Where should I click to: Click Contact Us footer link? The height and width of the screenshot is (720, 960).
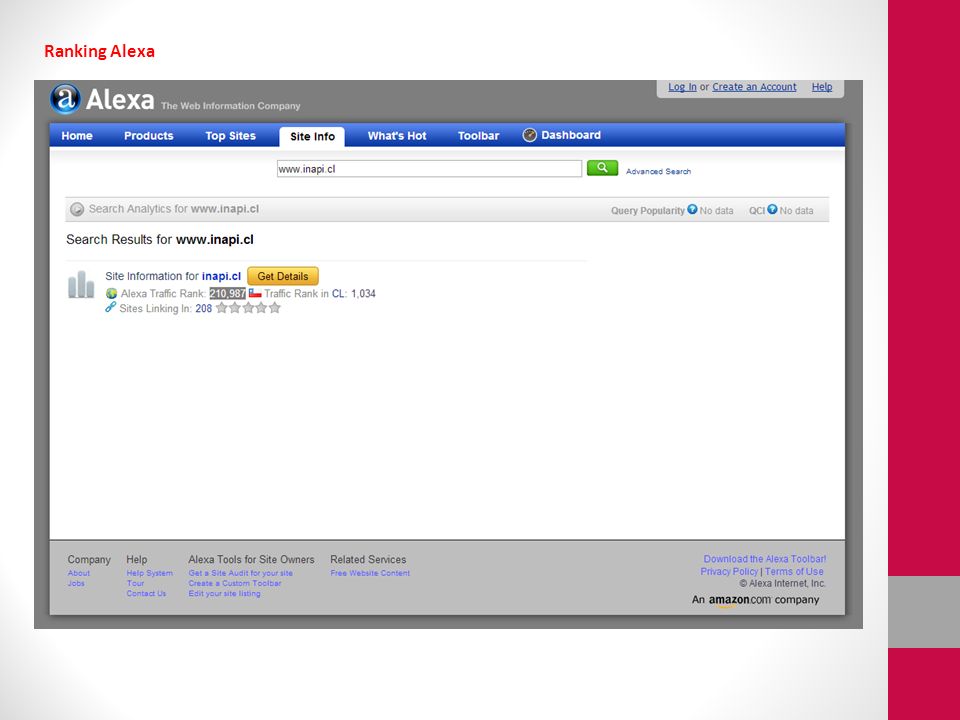[x=146, y=593]
